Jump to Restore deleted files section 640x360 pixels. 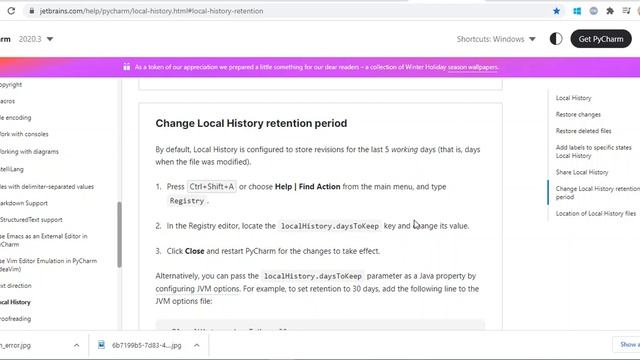584,131
